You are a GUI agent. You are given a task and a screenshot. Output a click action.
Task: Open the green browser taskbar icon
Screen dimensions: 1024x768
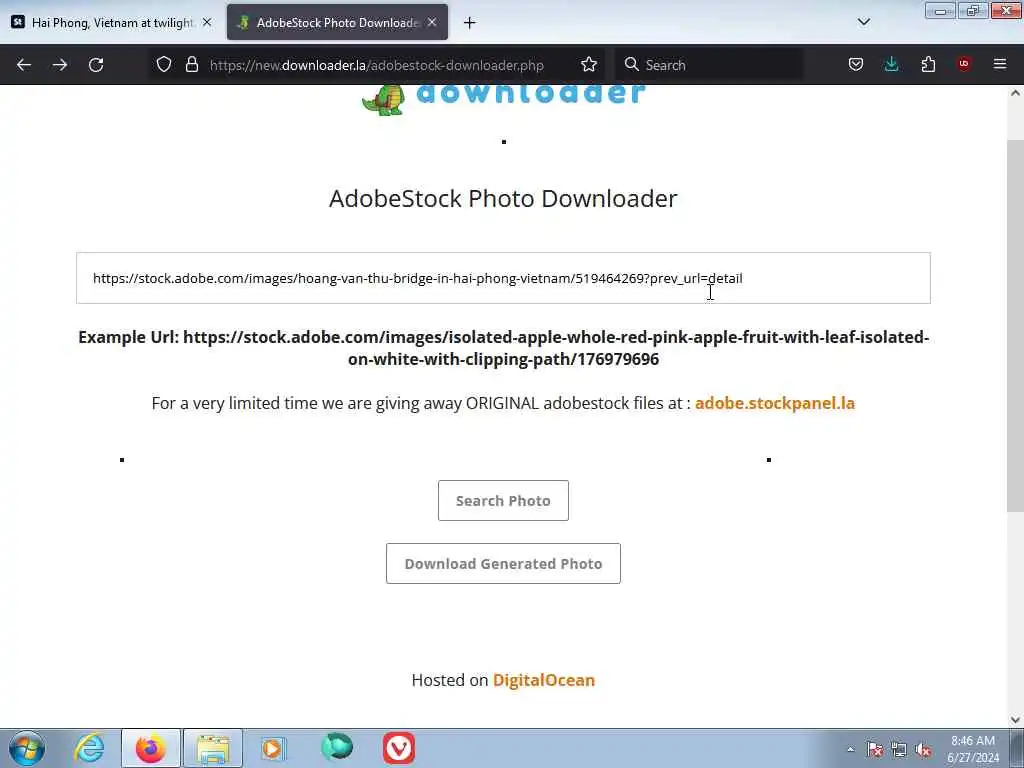click(337, 747)
